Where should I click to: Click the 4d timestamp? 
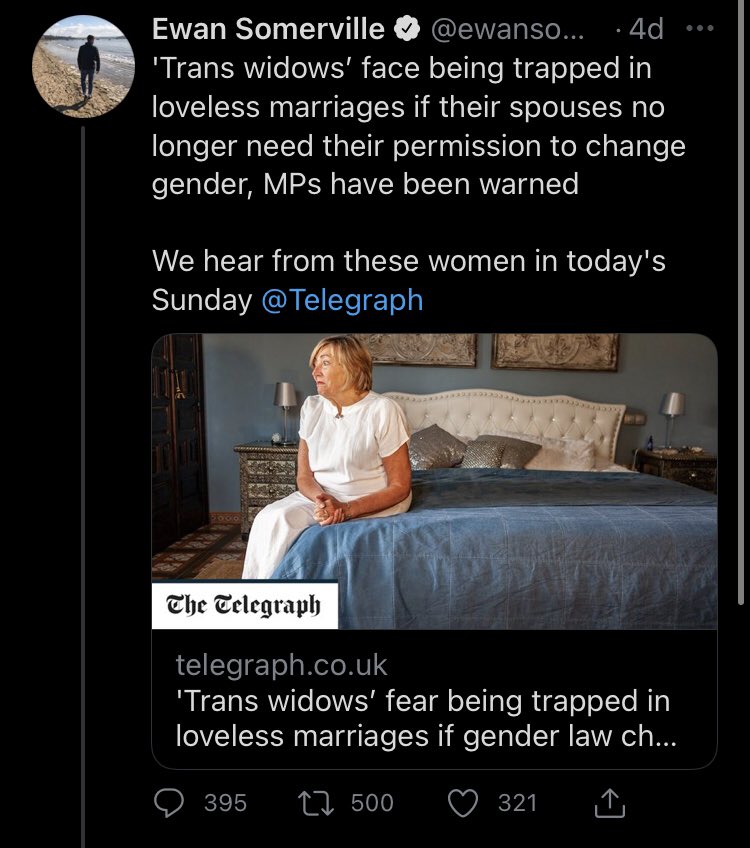(x=645, y=30)
